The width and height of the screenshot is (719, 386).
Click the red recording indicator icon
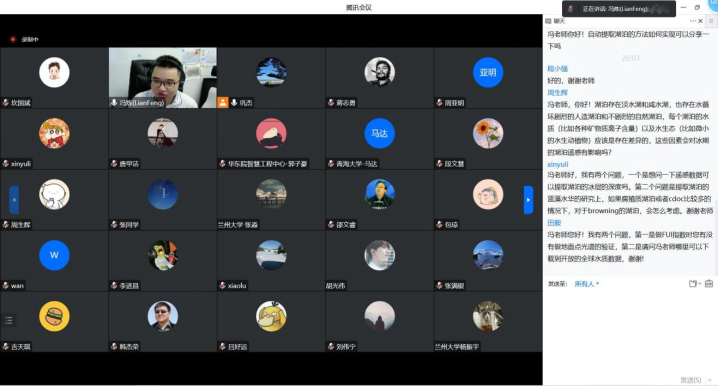pos(13,39)
